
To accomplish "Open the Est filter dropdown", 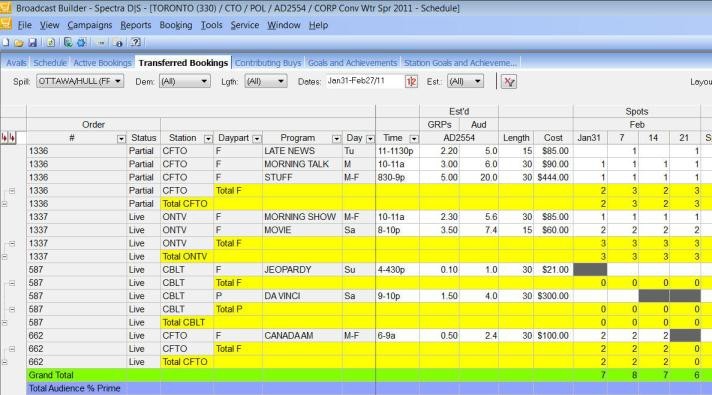I will pyautogui.click(x=465, y=81).
